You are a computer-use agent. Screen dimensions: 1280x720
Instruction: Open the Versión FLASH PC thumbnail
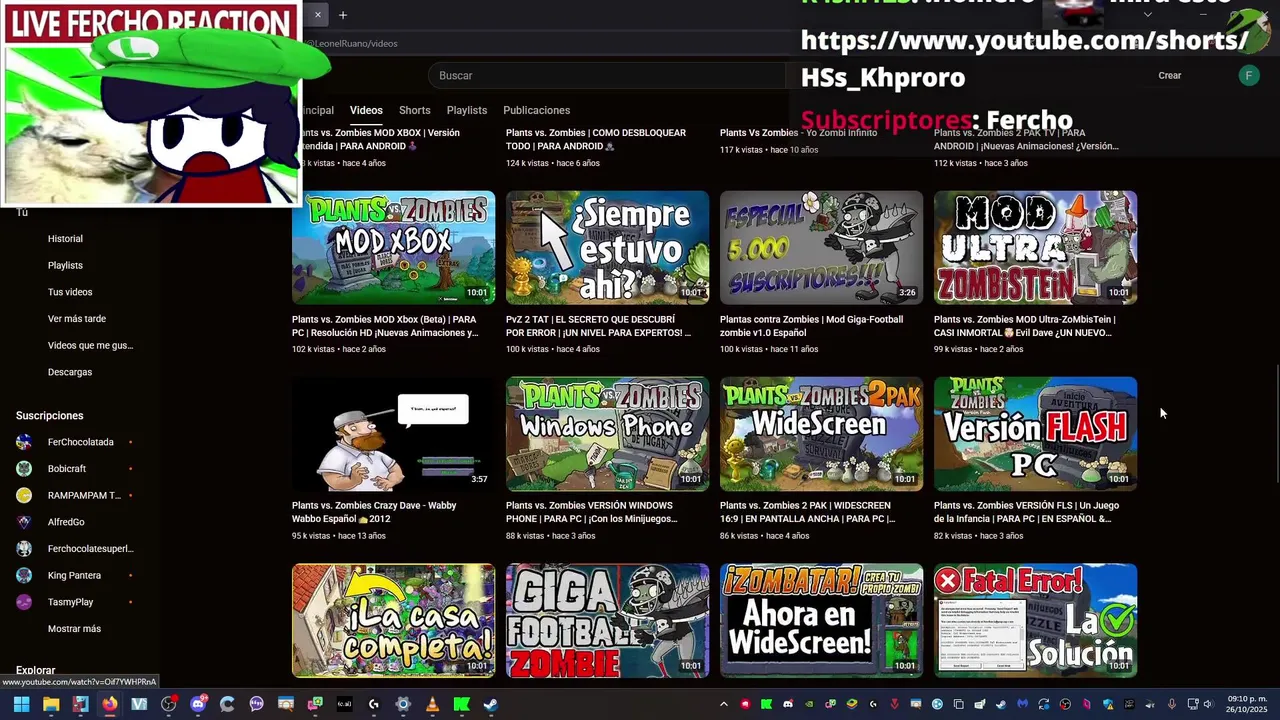pyautogui.click(x=1035, y=433)
